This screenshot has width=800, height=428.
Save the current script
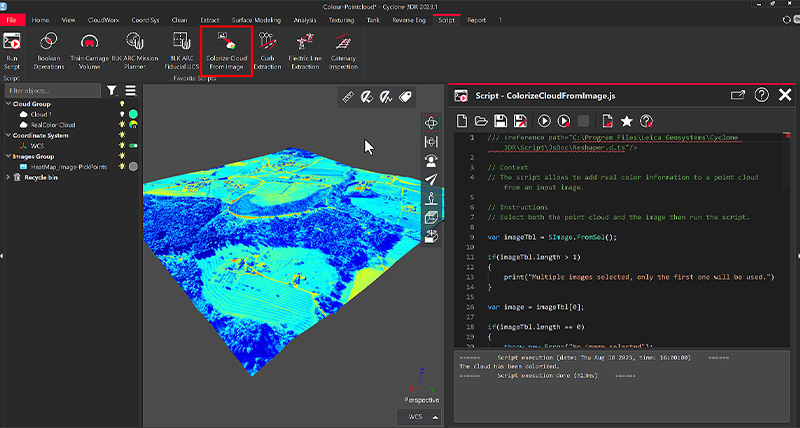click(x=501, y=121)
